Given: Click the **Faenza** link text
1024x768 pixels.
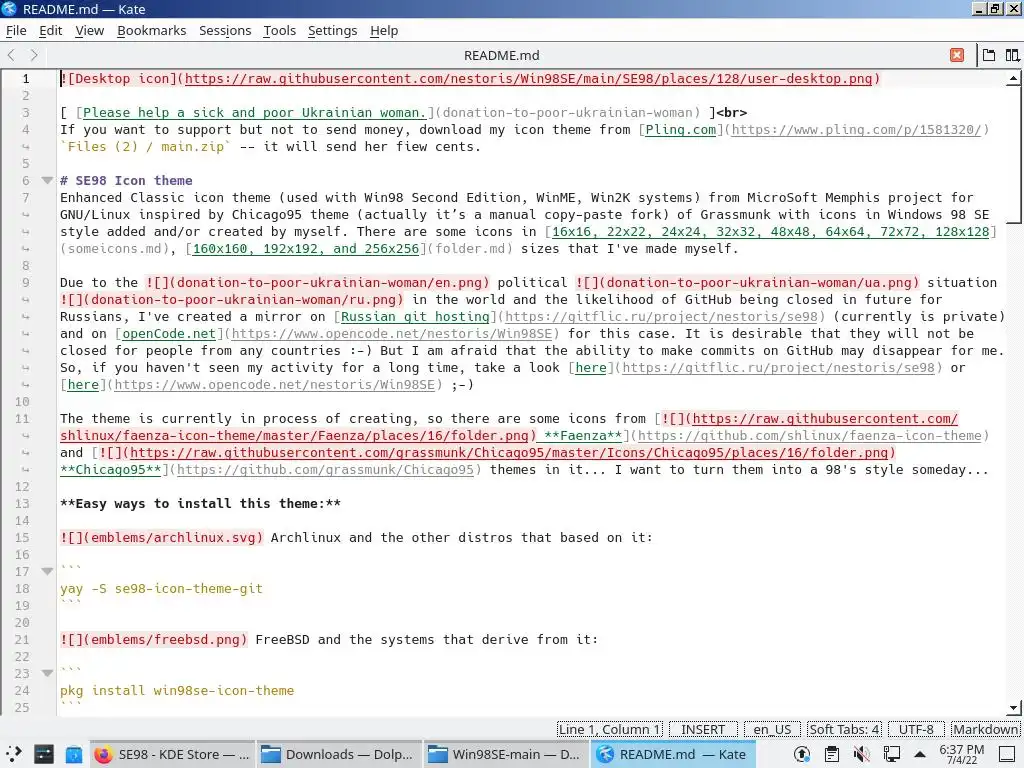Looking at the screenshot, I should [x=583, y=436].
